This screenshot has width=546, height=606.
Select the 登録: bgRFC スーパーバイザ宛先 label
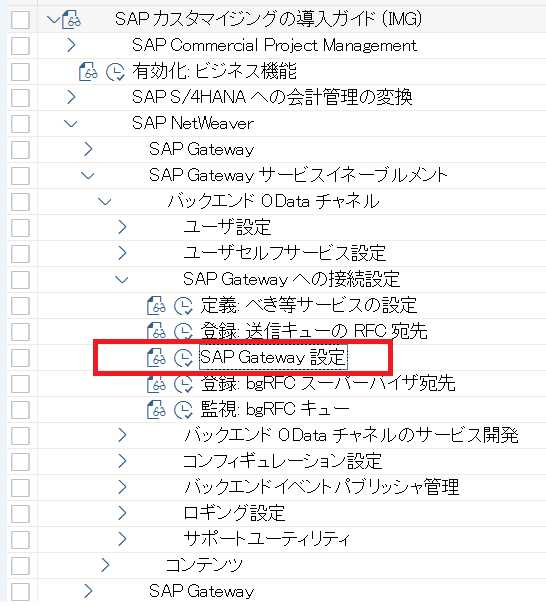(x=328, y=383)
